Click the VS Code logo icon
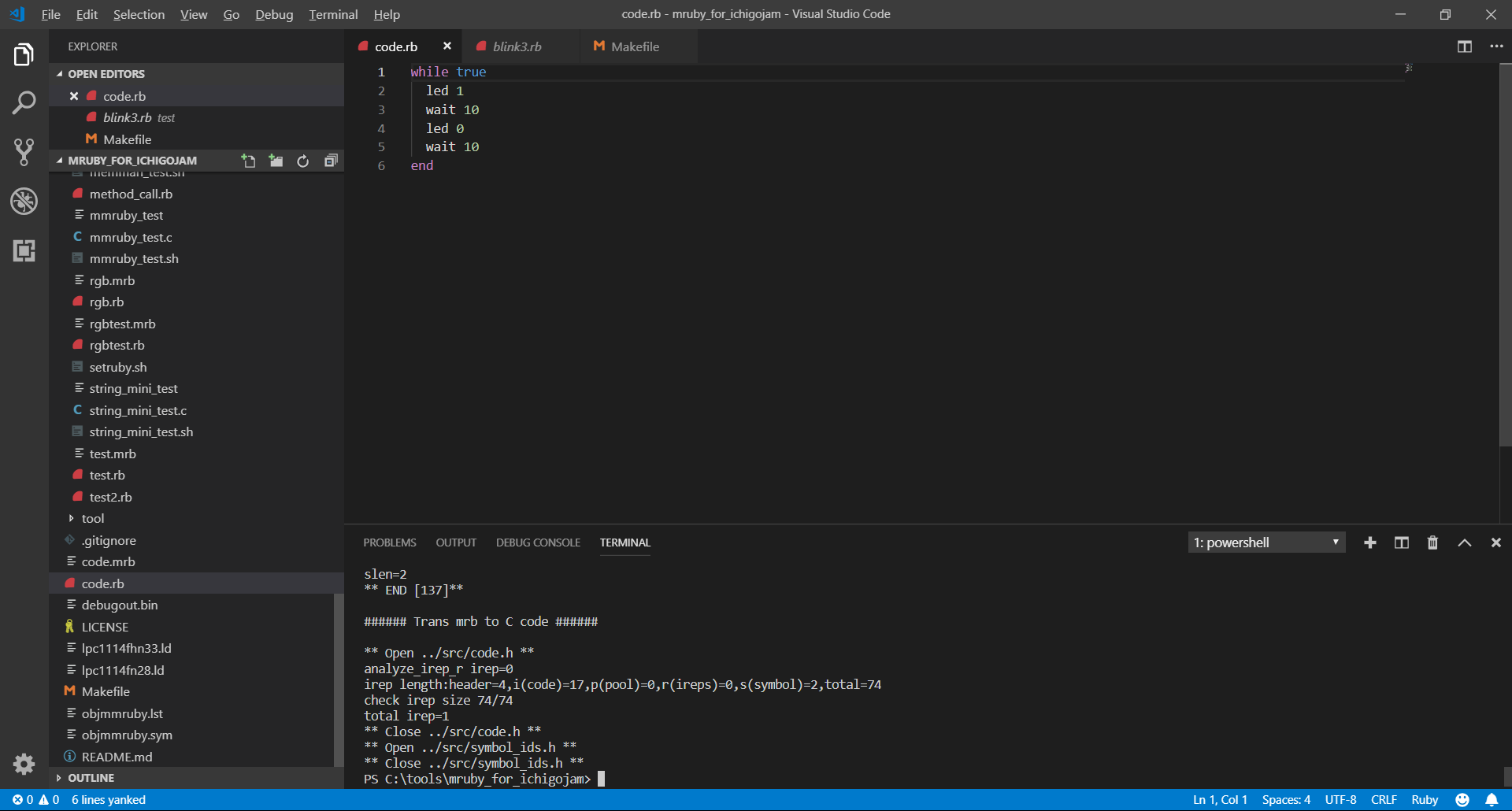1512x811 pixels. pos(17,14)
